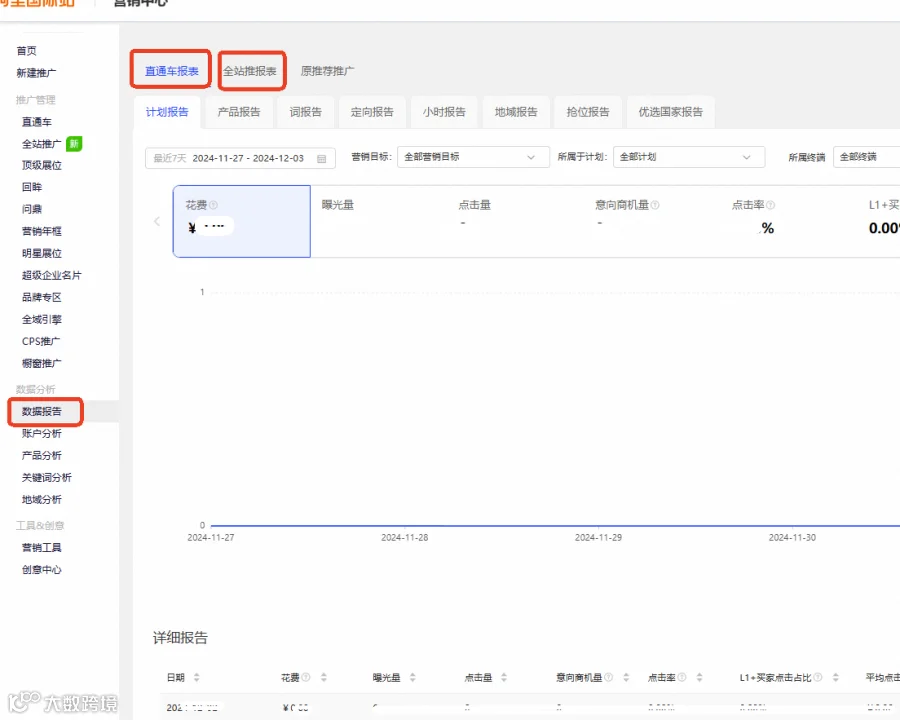Click info icon beside 意向商机量 metric
900x720 pixels.
[x=655, y=205]
